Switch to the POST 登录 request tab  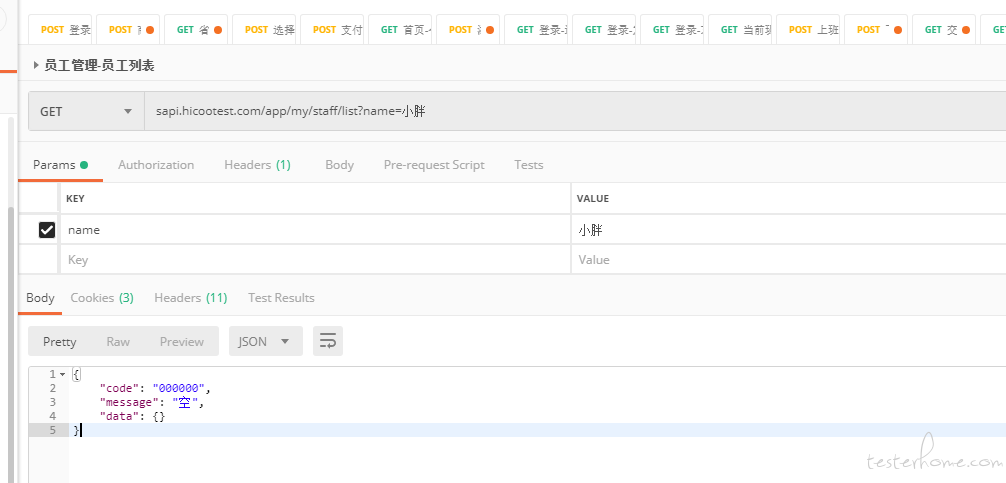point(62,30)
